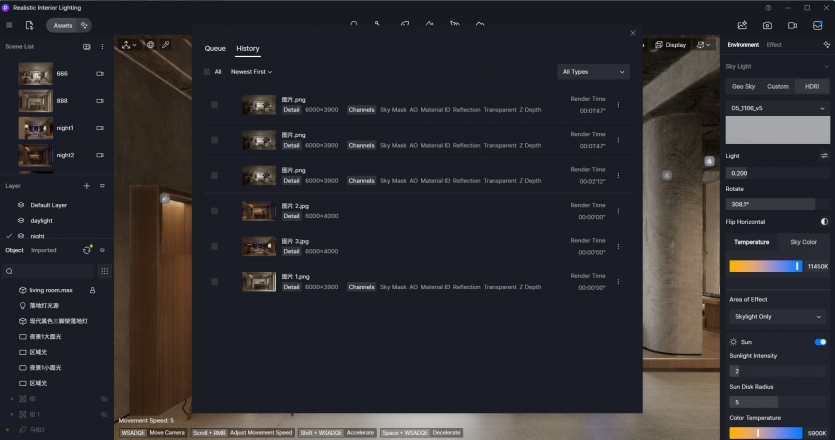
Task: Open the image render camera icon
Action: click(767, 25)
